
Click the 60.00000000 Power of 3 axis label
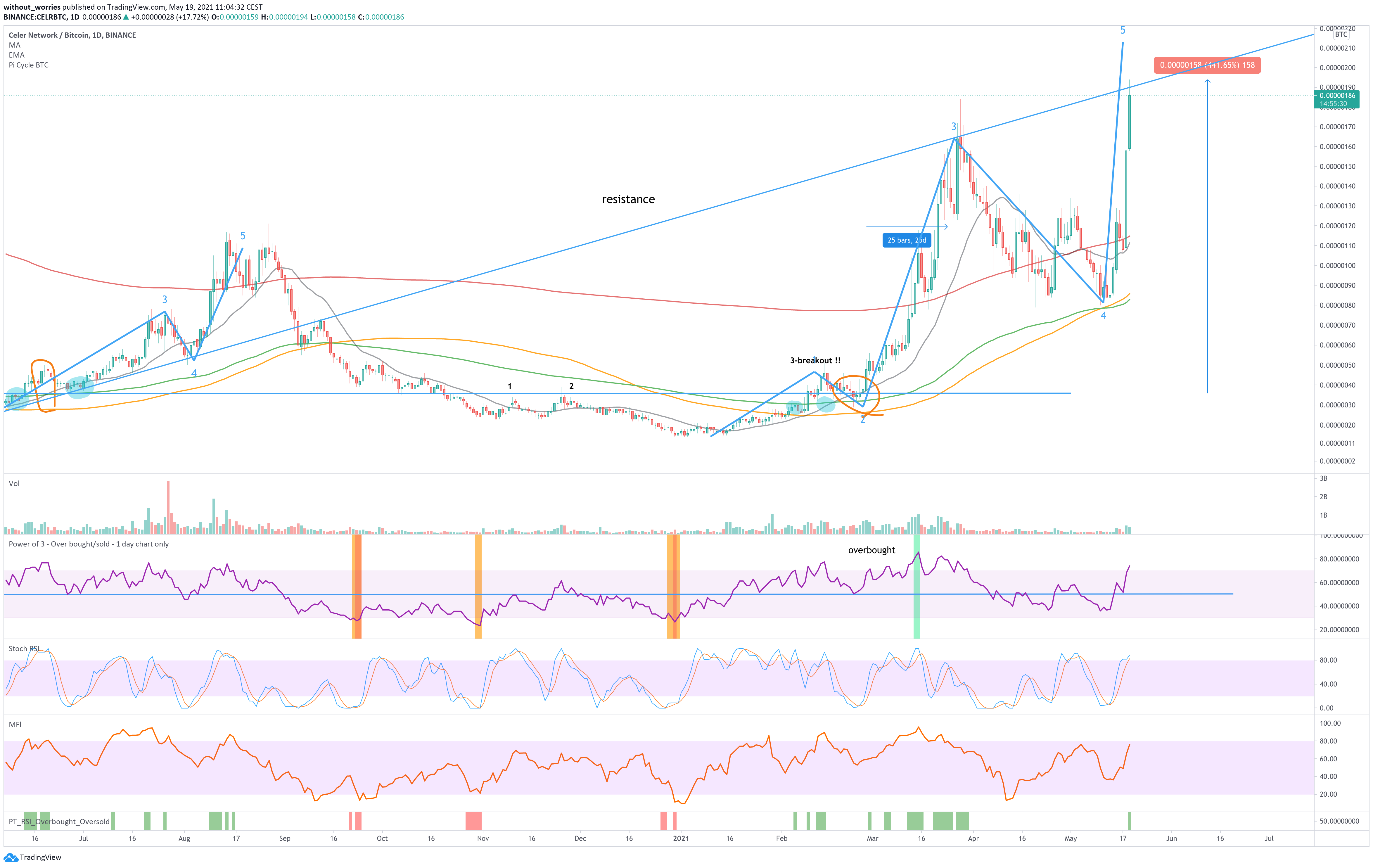click(x=1339, y=582)
